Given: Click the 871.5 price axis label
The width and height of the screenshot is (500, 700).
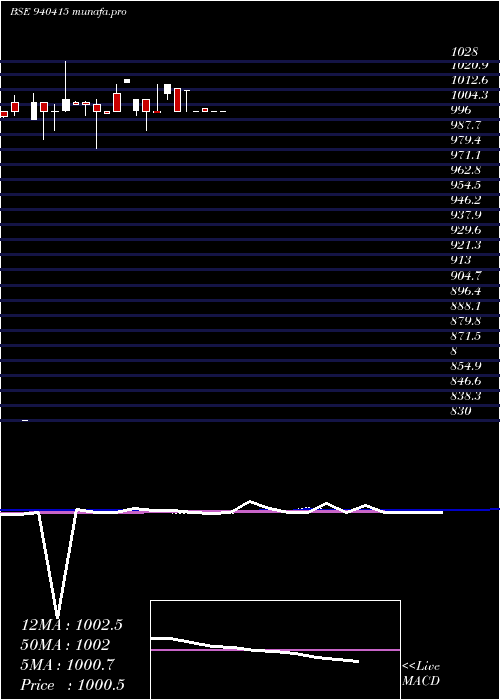Looking at the screenshot, I should pos(466,336).
